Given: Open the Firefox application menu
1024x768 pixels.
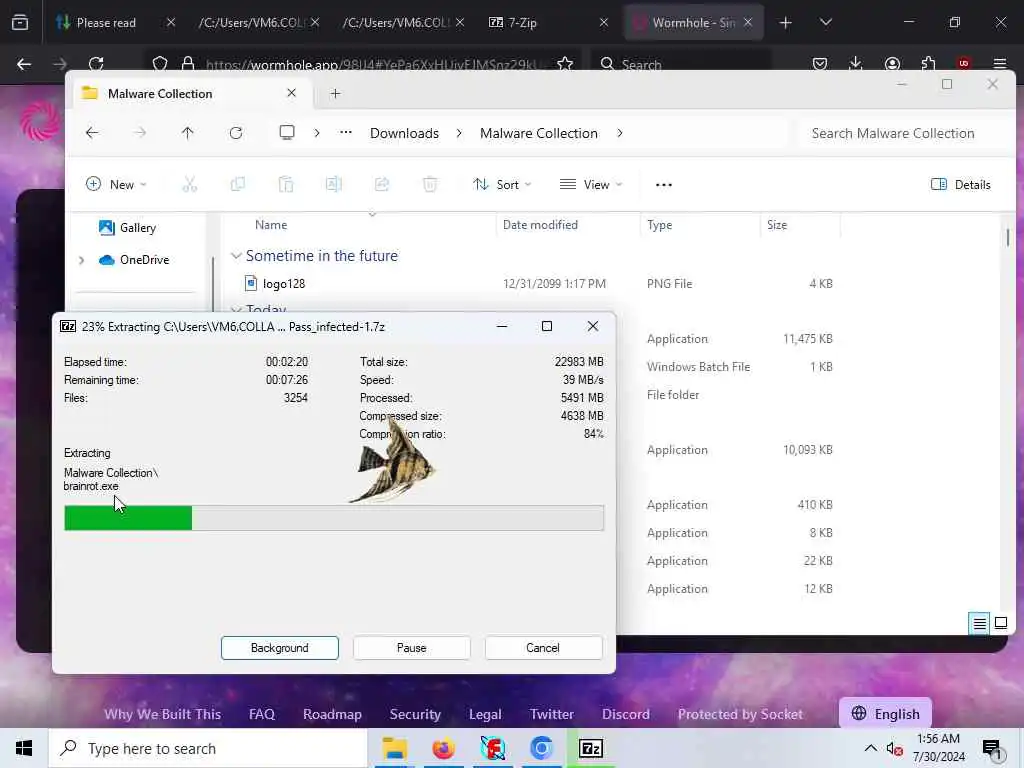Looking at the screenshot, I should (1000, 64).
